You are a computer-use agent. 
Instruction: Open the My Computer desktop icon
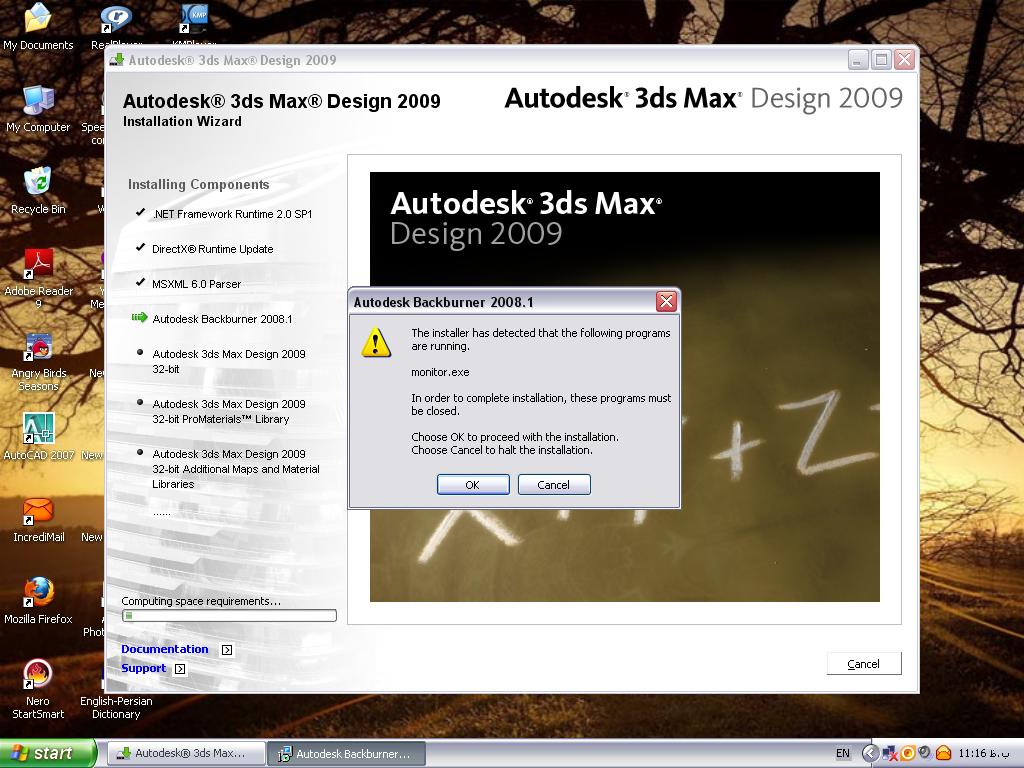pos(38,102)
